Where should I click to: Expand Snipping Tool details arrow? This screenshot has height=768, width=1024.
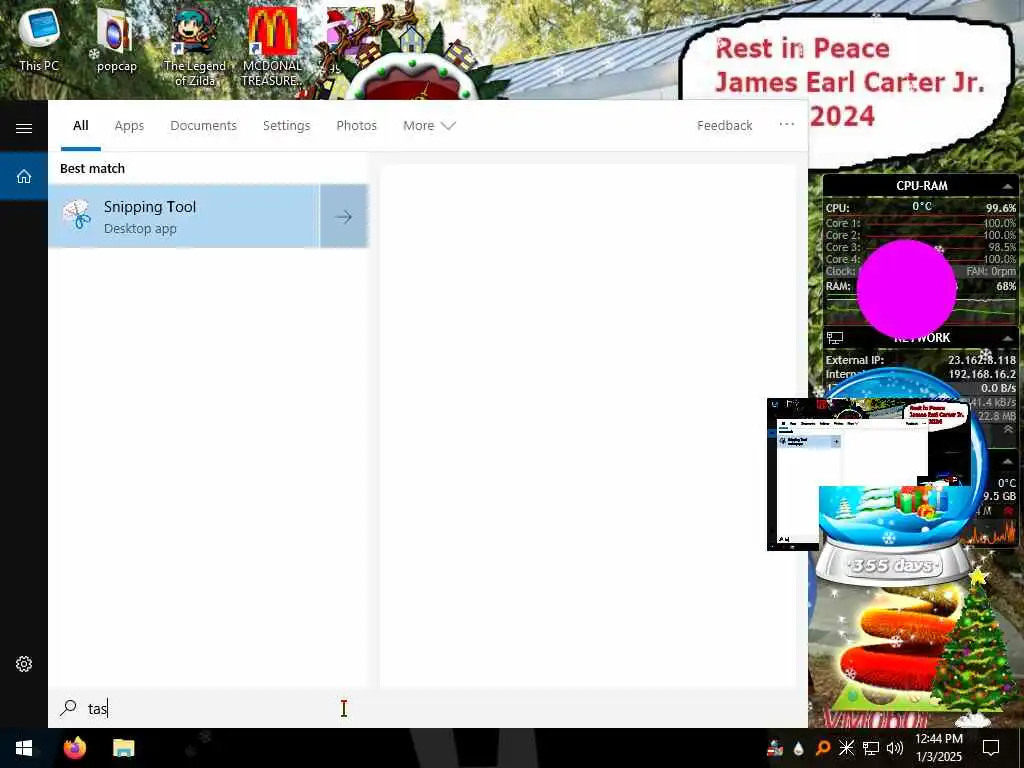click(x=344, y=216)
